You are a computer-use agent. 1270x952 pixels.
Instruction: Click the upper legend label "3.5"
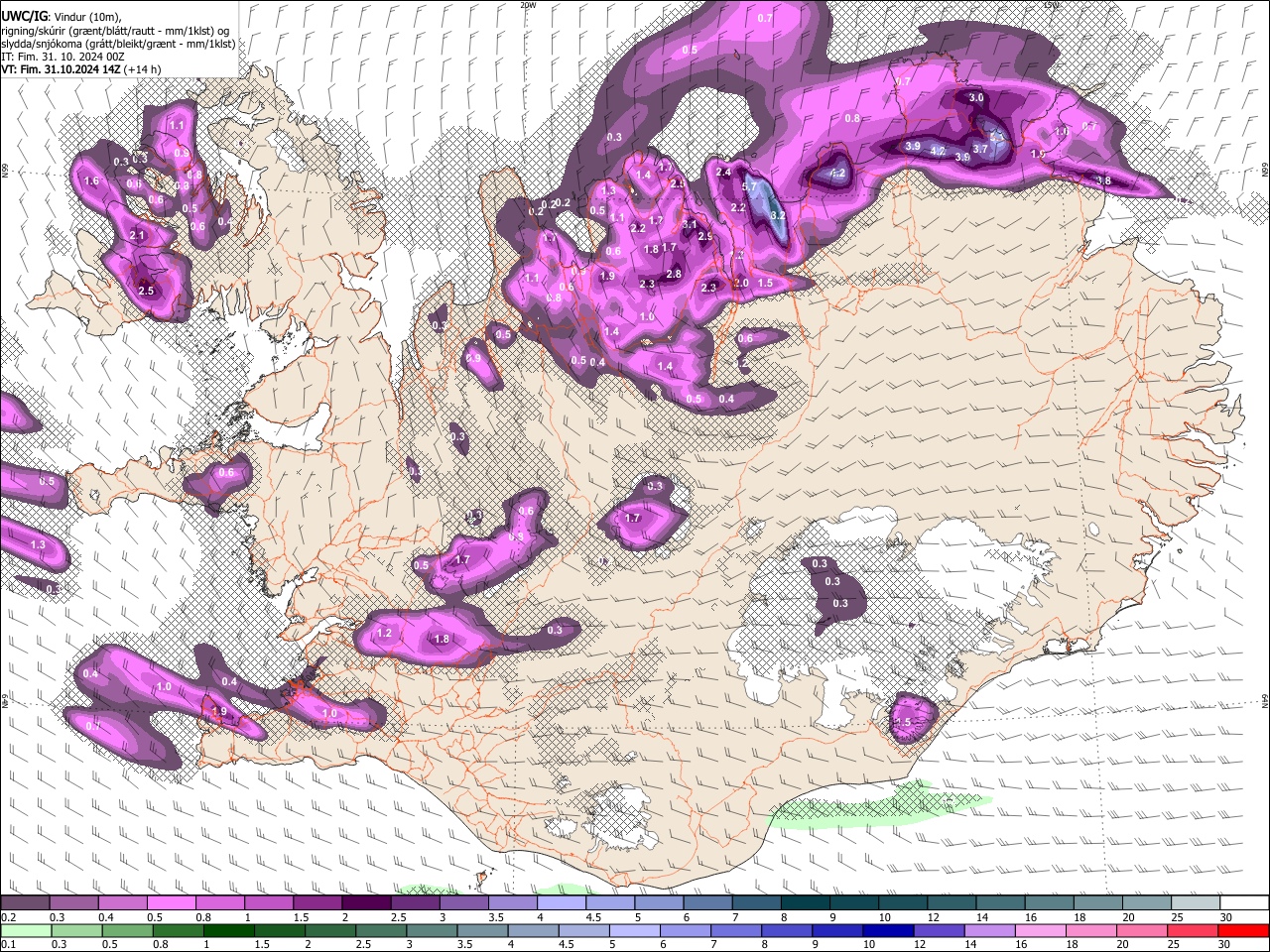point(496,917)
